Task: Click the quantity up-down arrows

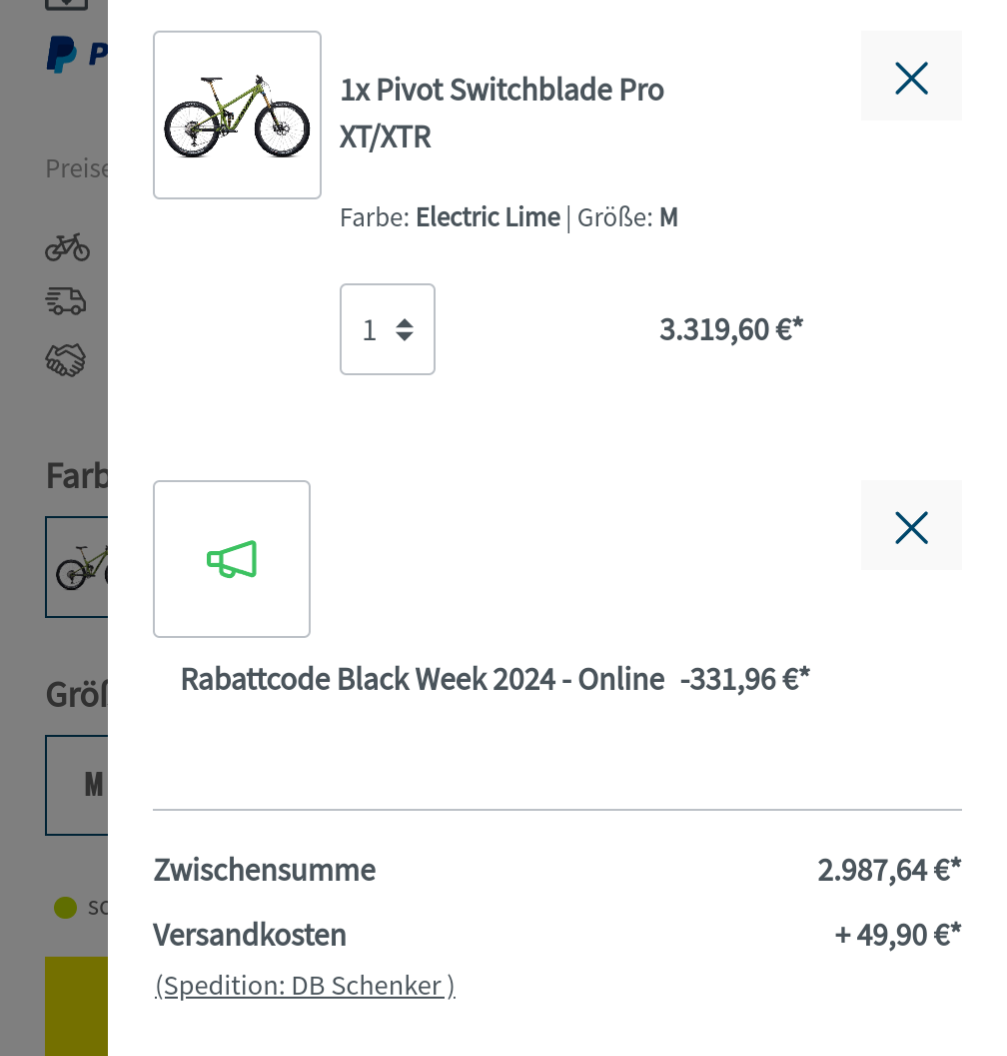Action: pos(404,329)
